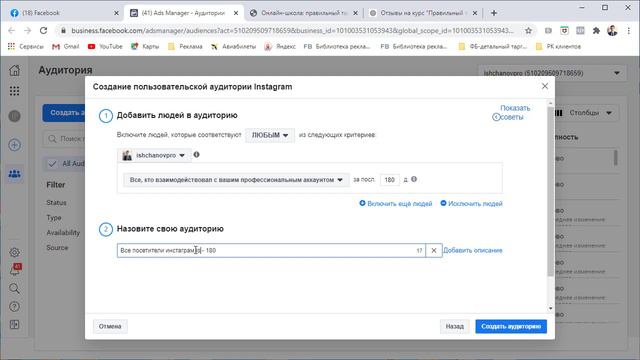The height and width of the screenshot is (360, 640).
Task: Bookmark this page with the star icon
Action: coord(529,31)
